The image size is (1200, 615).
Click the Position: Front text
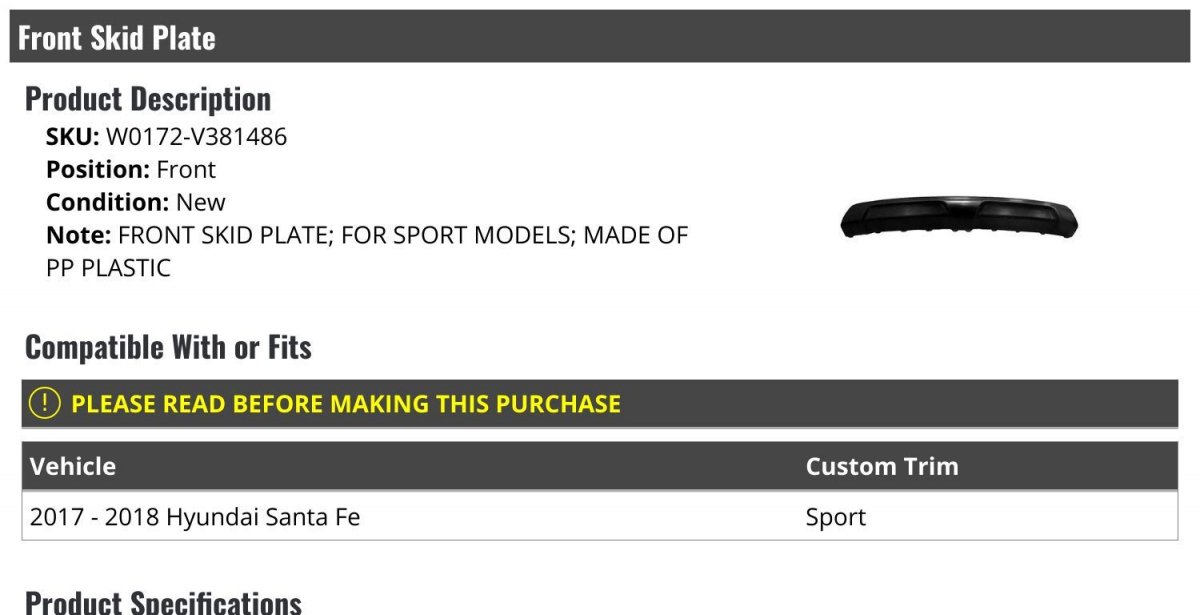(131, 170)
